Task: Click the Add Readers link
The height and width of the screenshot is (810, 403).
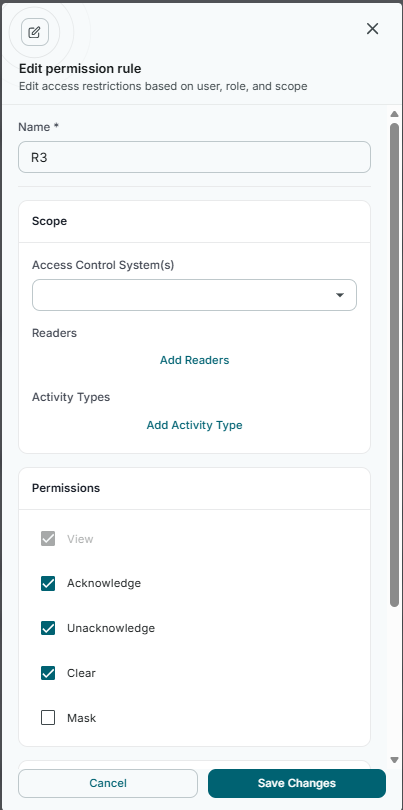Action: 194,360
